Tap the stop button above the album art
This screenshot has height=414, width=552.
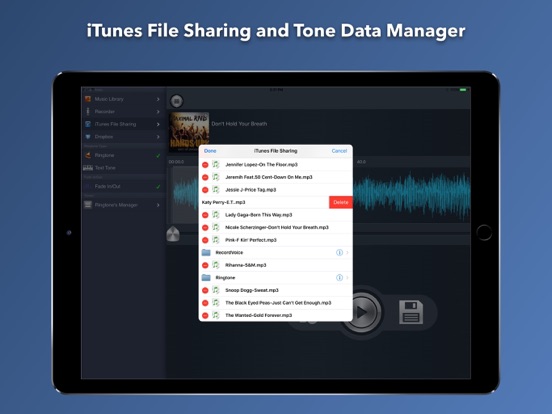point(177,101)
